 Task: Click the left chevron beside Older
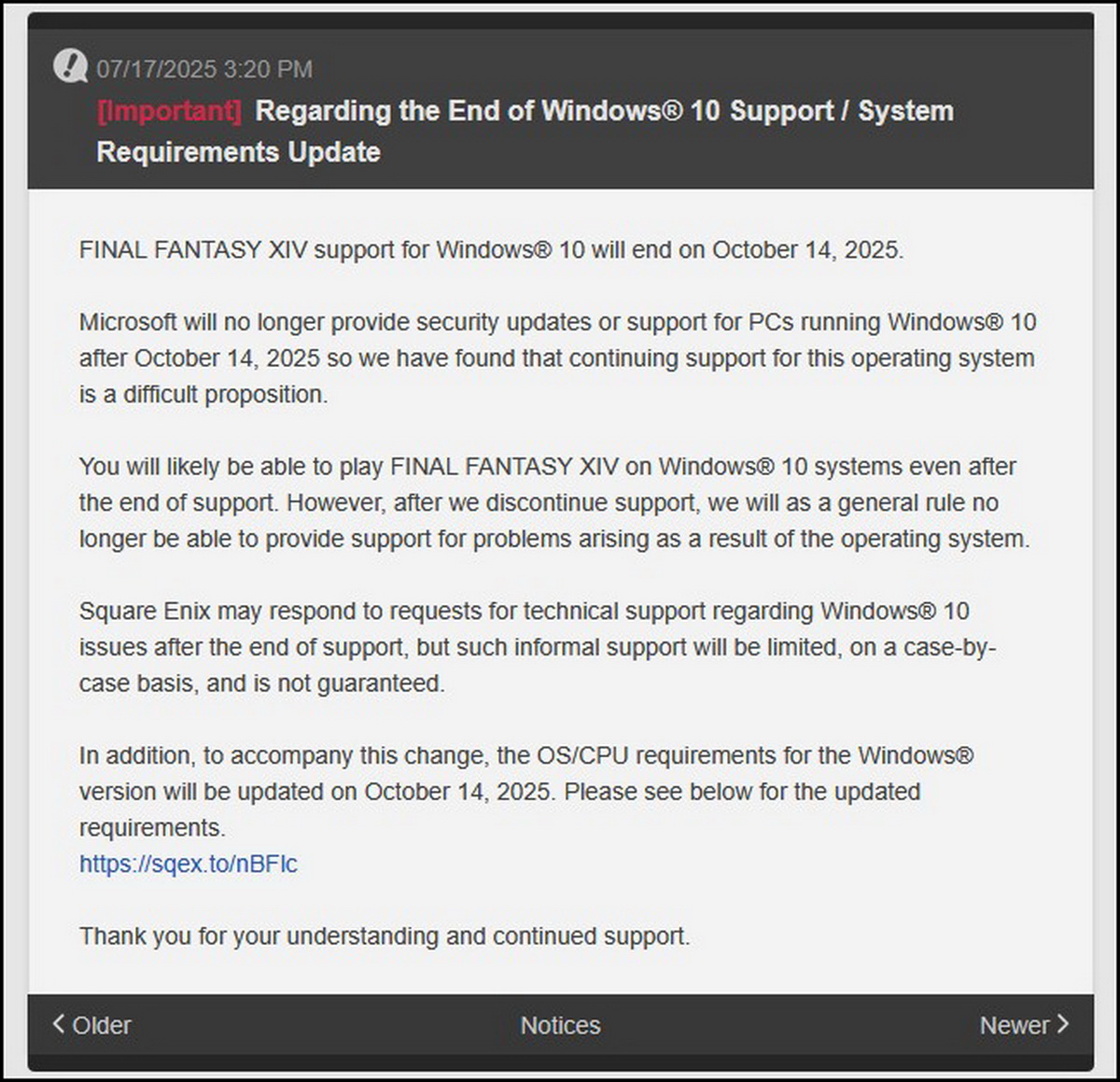(x=59, y=1024)
